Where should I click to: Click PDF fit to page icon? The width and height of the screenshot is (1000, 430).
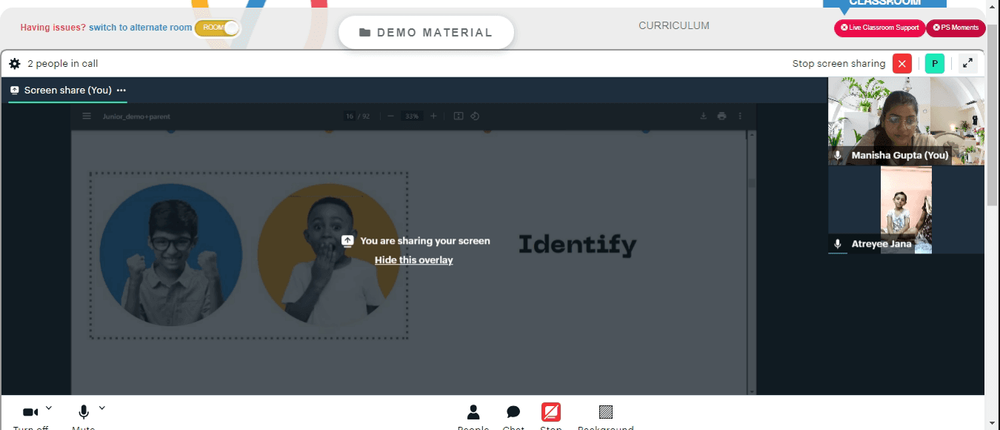click(x=458, y=116)
